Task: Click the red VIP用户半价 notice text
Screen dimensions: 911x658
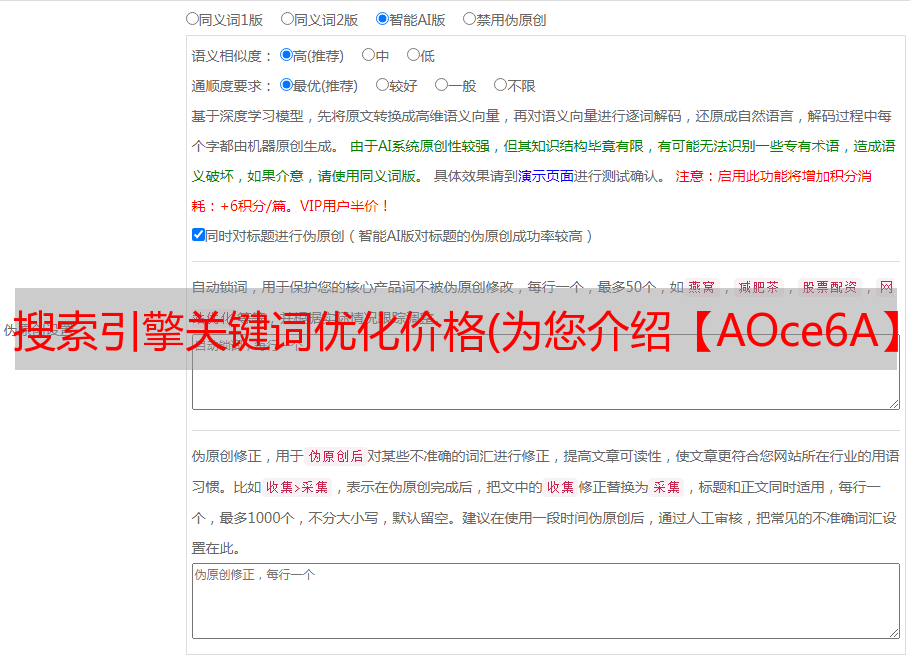Action: pyautogui.click(x=343, y=207)
